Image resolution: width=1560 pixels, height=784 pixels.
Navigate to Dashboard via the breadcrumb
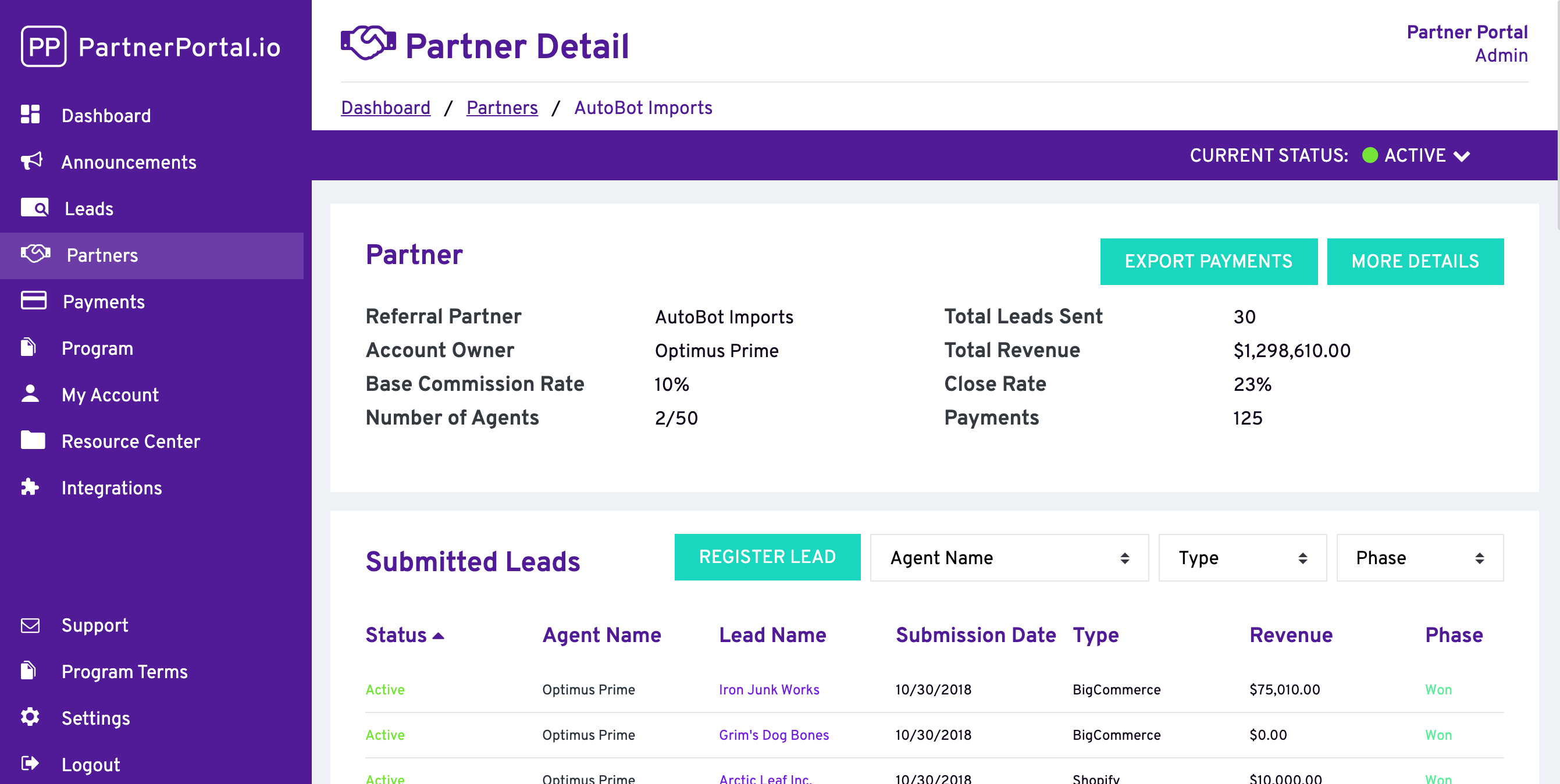pos(386,107)
